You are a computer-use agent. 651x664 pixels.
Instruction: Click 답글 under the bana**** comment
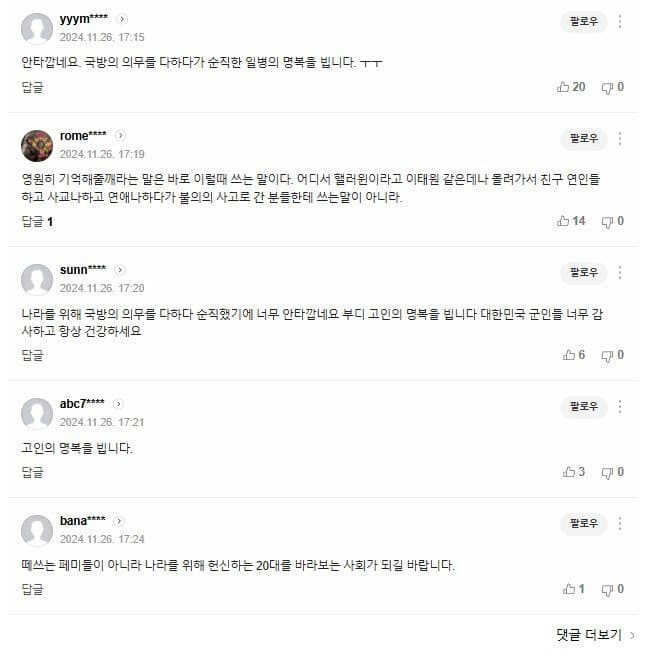click(x=33, y=589)
